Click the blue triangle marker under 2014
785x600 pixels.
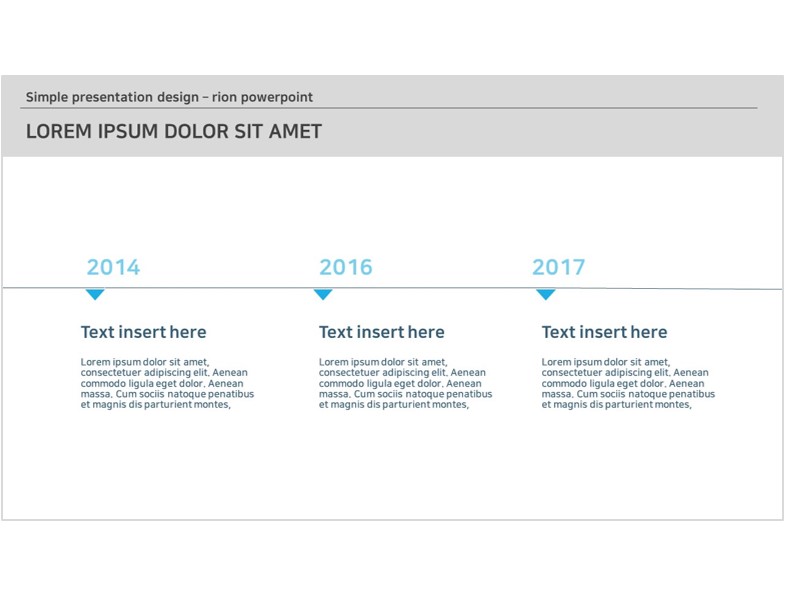pyautogui.click(x=95, y=294)
